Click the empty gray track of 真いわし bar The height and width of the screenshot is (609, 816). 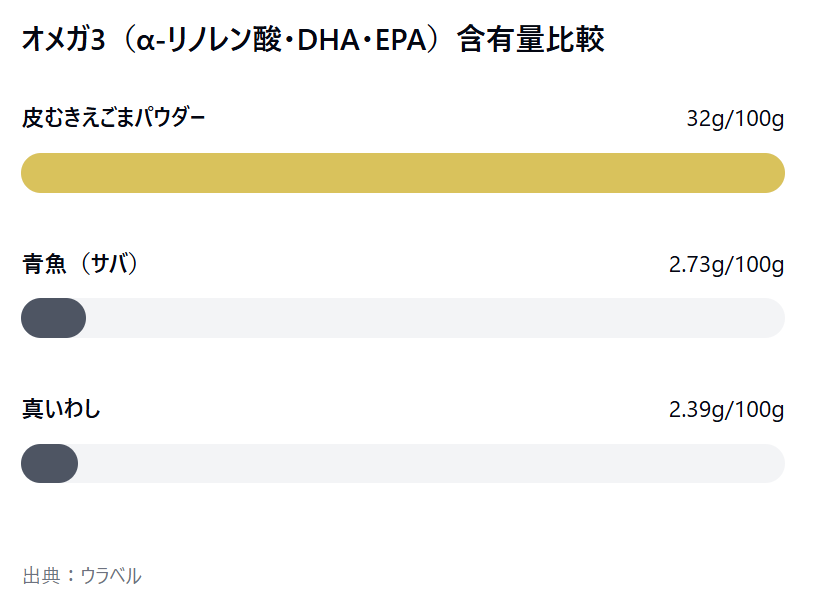click(431, 463)
